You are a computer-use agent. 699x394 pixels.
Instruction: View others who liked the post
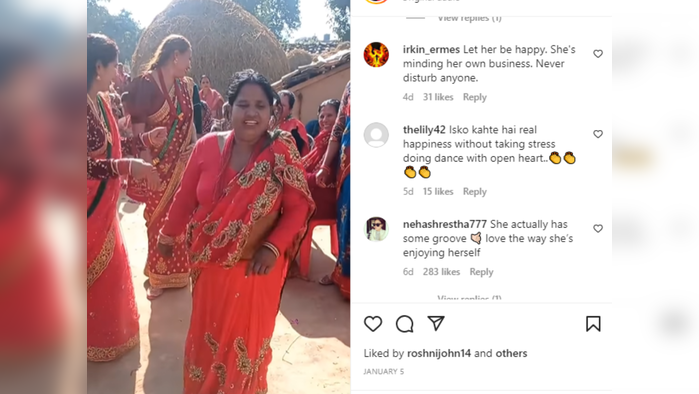(511, 353)
